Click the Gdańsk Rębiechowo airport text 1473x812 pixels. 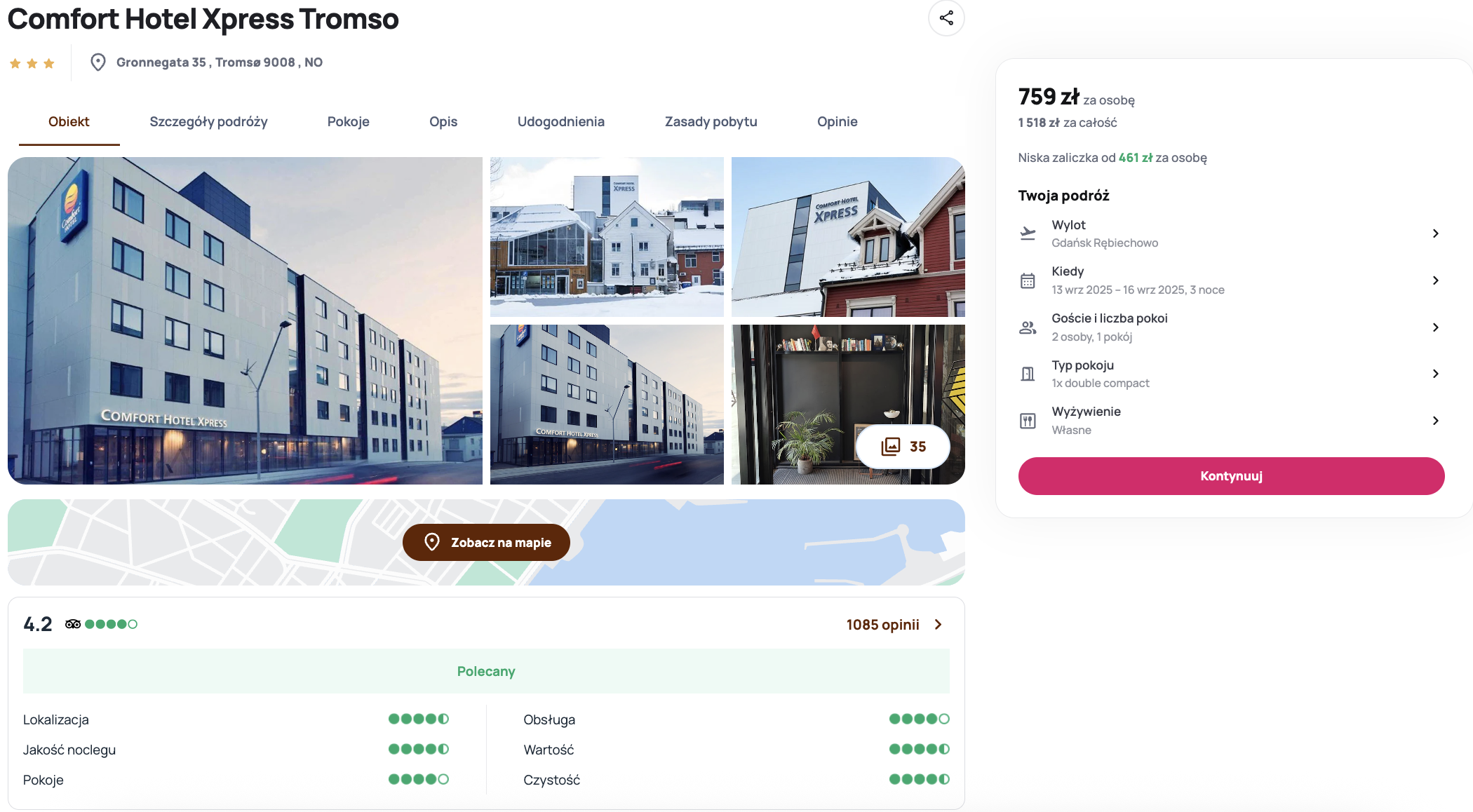[1105, 243]
